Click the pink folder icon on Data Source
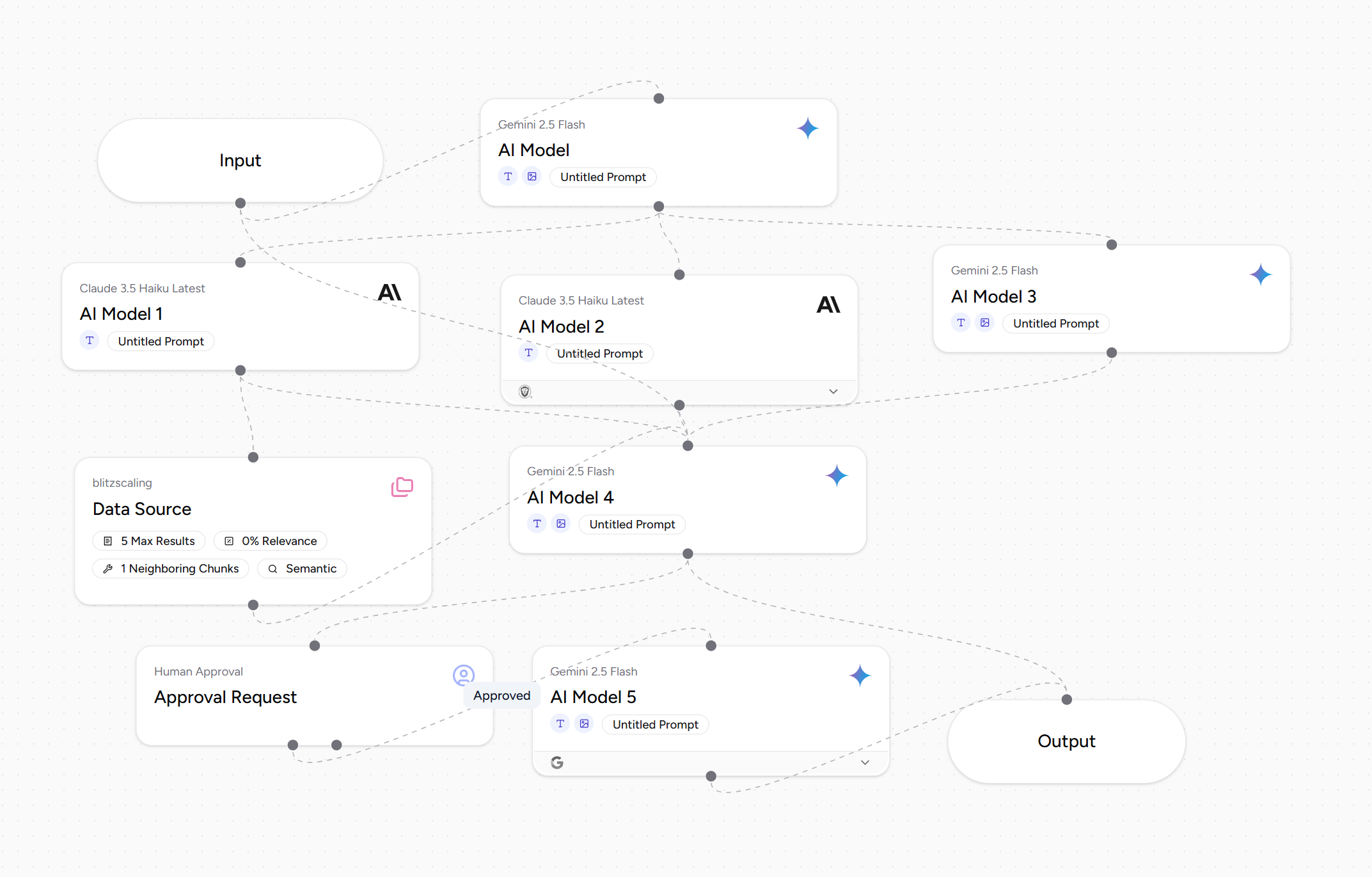This screenshot has width=1372, height=877. tap(402, 487)
